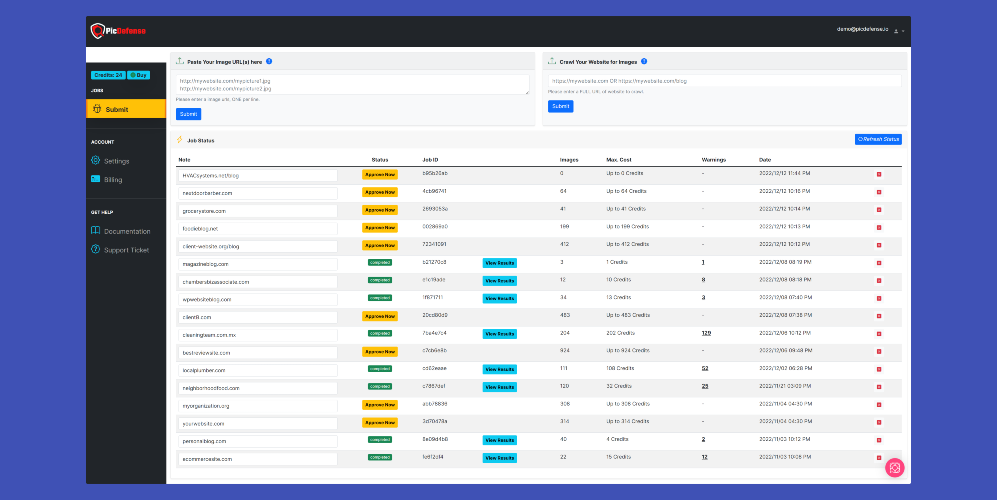View results for magazineblog.com
997x500 pixels.
tap(499, 263)
